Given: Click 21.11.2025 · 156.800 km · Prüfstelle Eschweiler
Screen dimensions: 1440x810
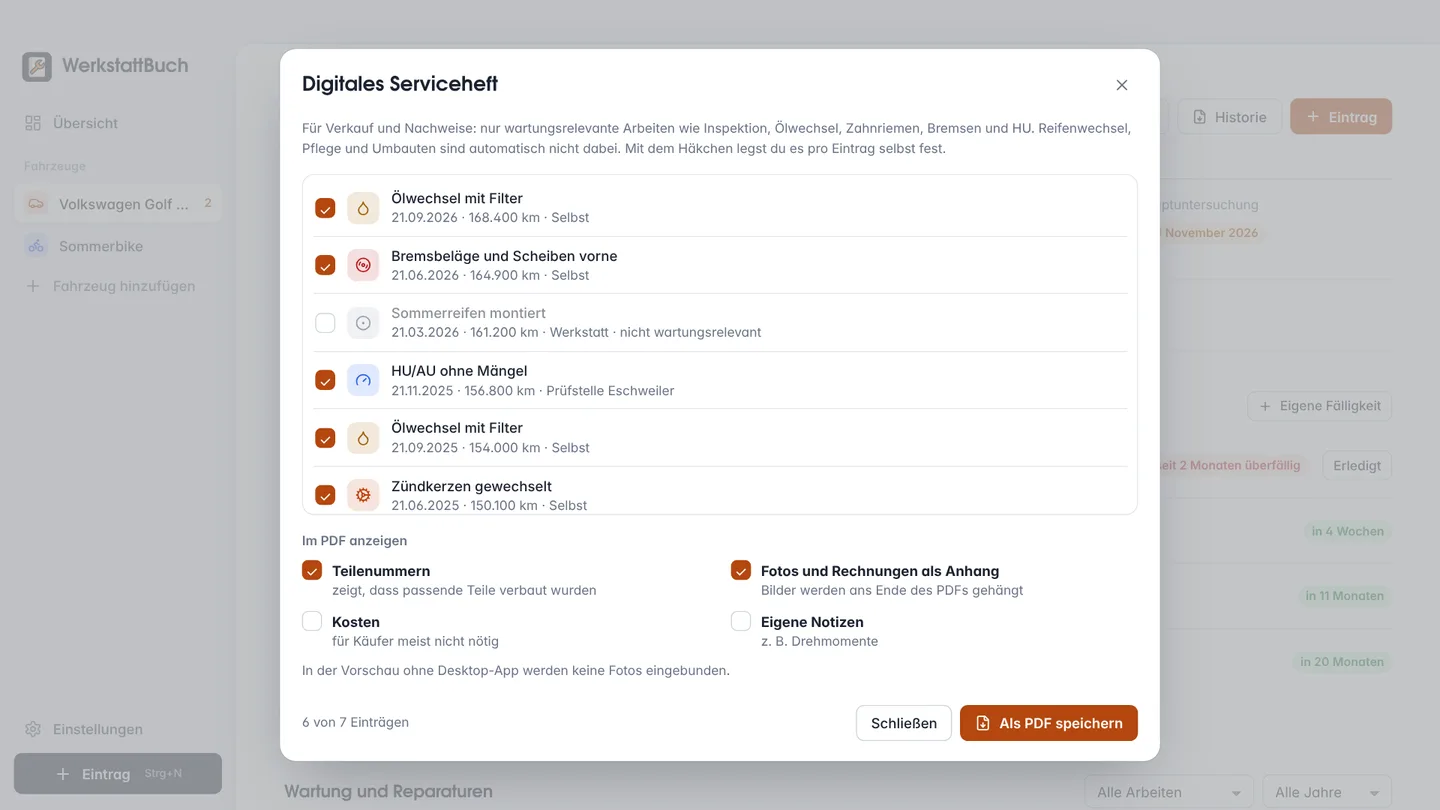Looking at the screenshot, I should (x=533, y=390).
